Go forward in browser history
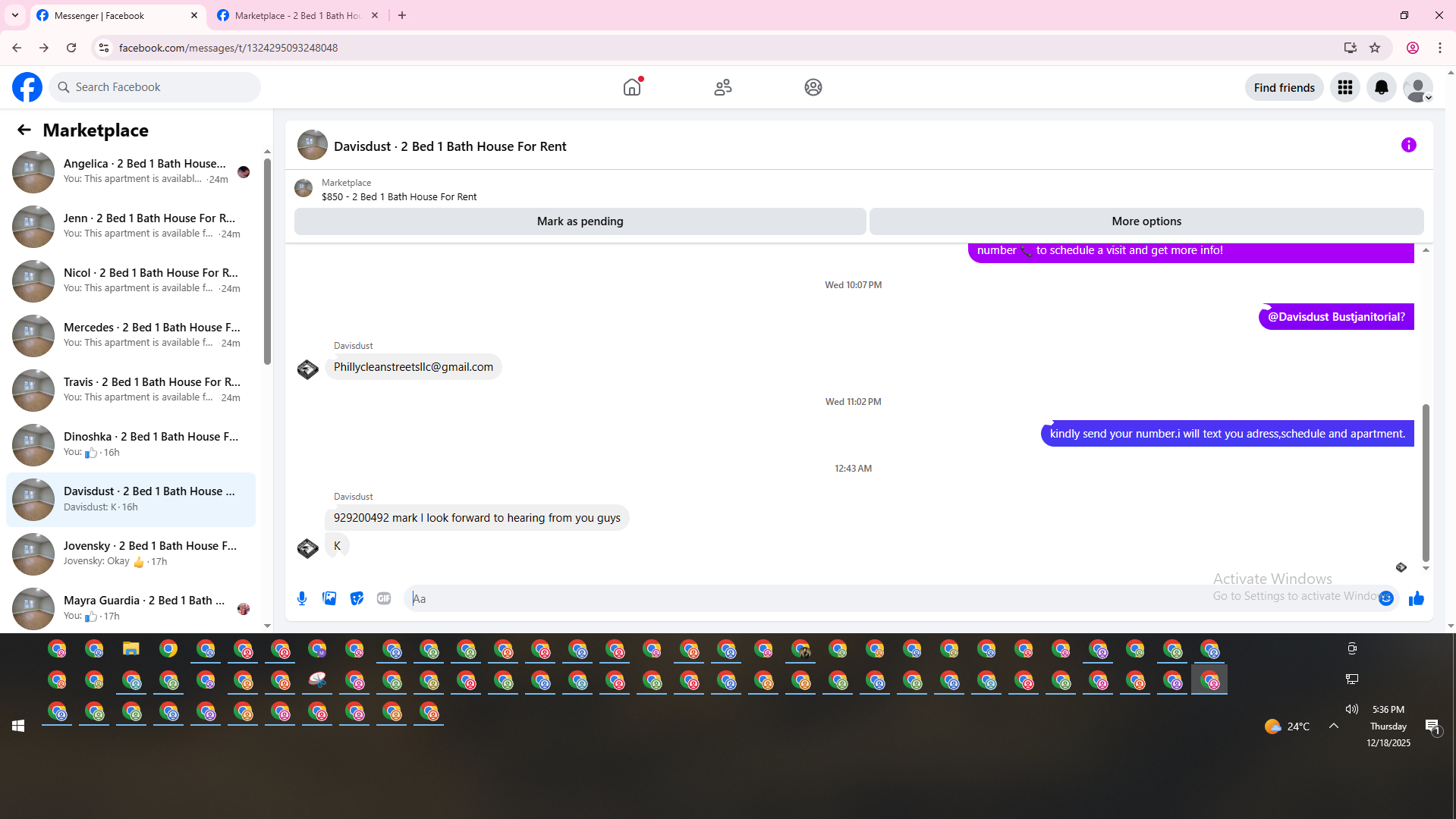The image size is (1456, 819). (x=44, y=48)
